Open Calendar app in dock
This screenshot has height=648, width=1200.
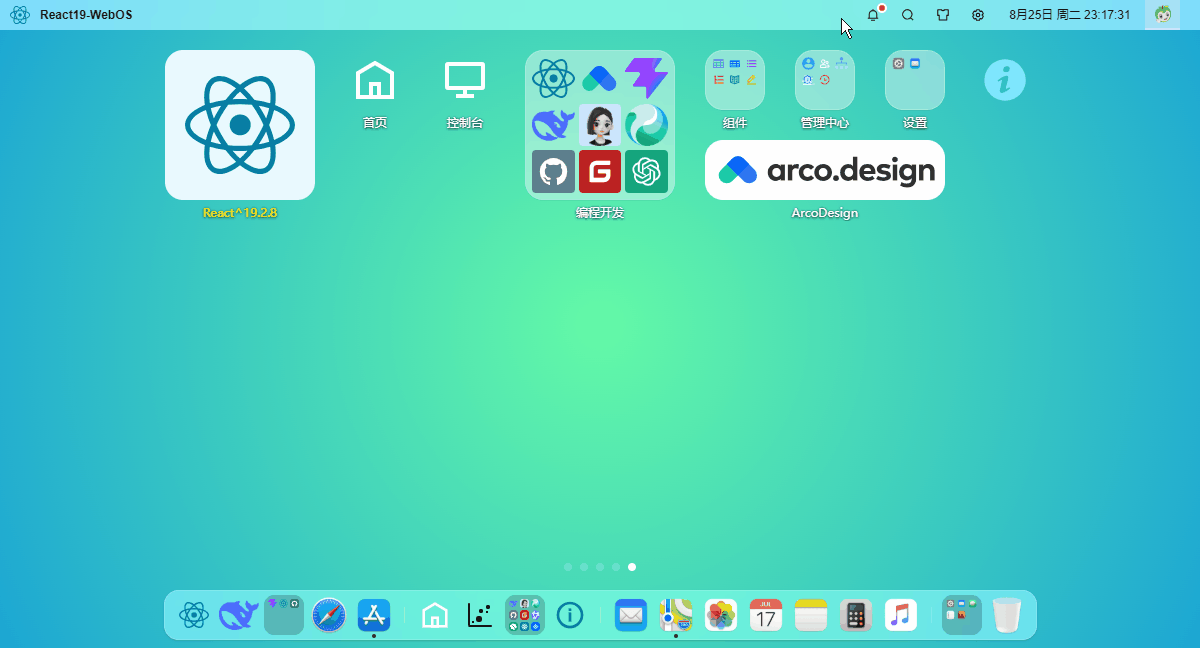point(766,615)
